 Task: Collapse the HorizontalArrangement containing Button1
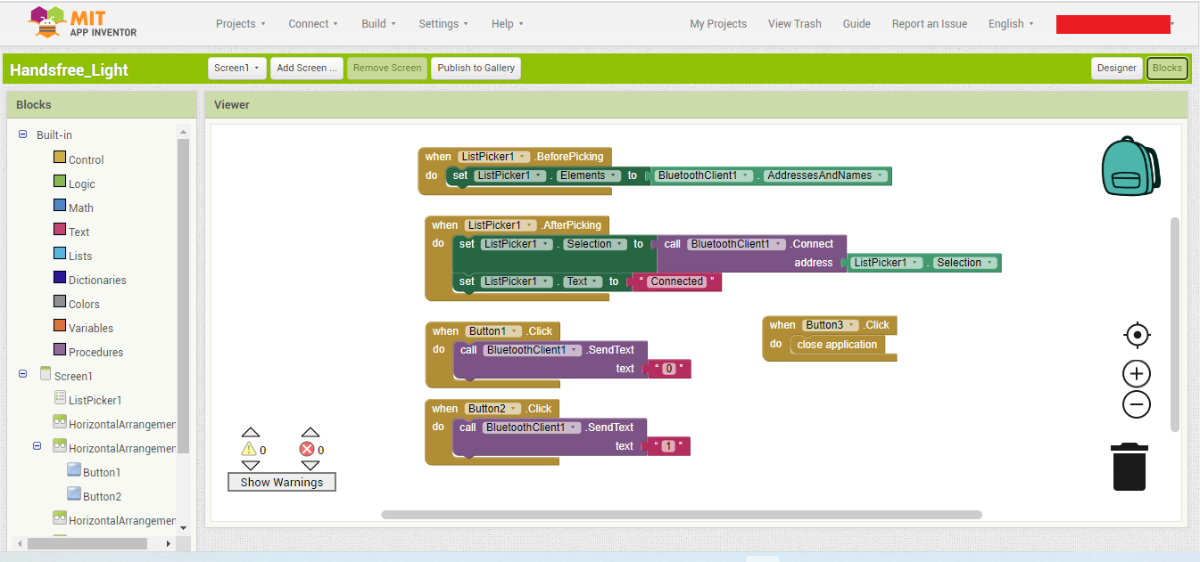point(38,446)
